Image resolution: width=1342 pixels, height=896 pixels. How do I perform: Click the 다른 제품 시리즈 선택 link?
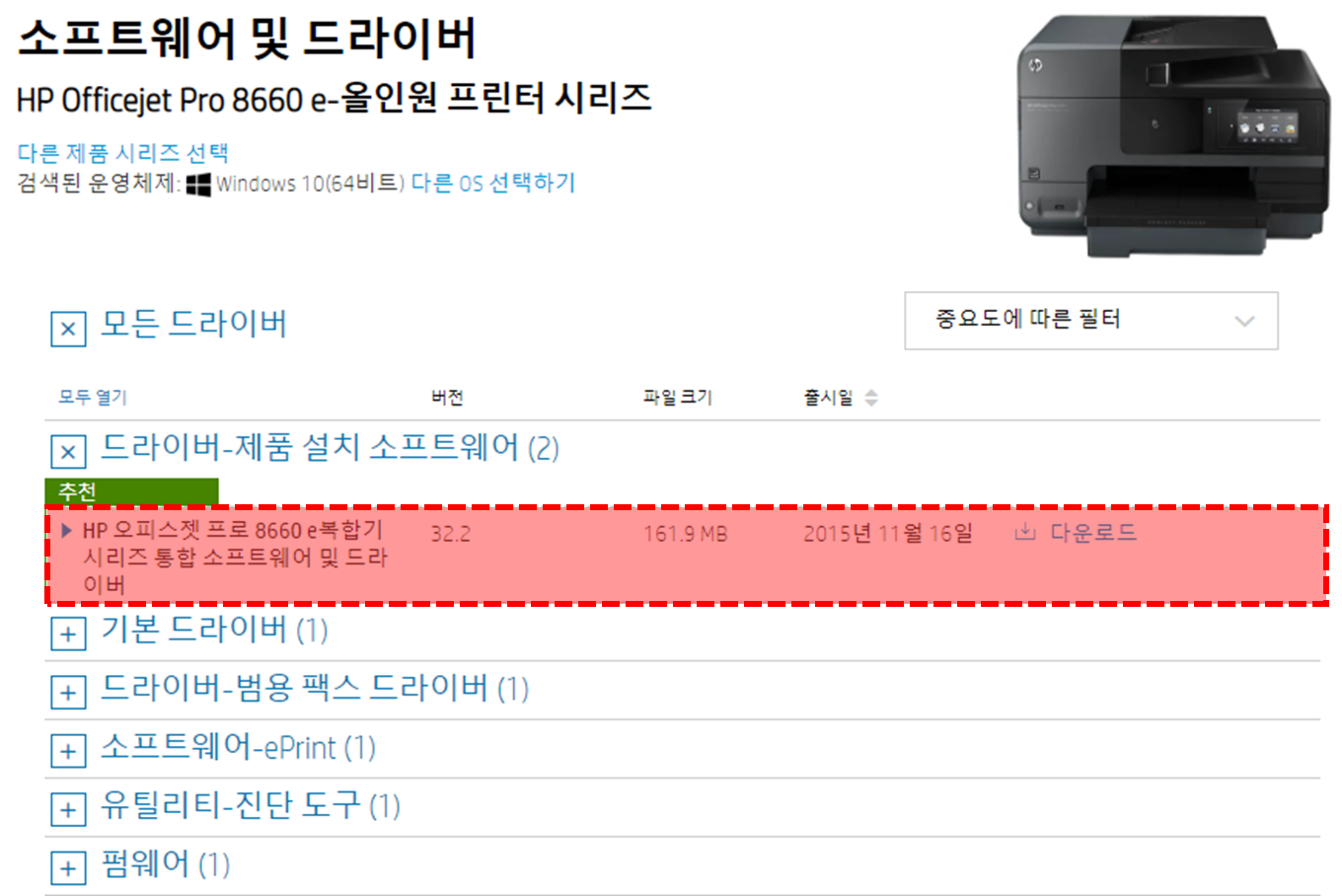click(x=123, y=153)
